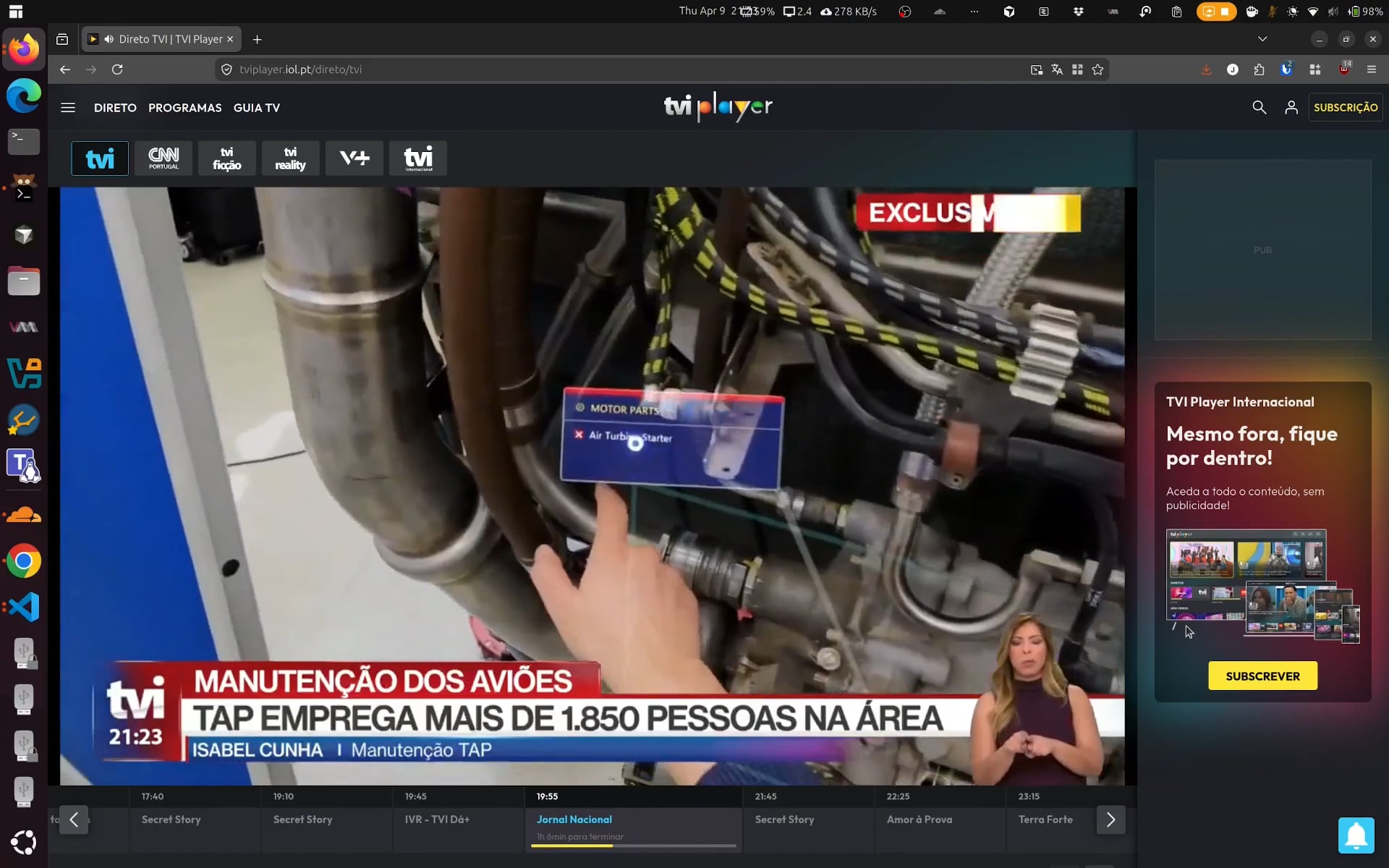Show next programs in guide
Viewport: 1389px width, 868px height.
1110,820
